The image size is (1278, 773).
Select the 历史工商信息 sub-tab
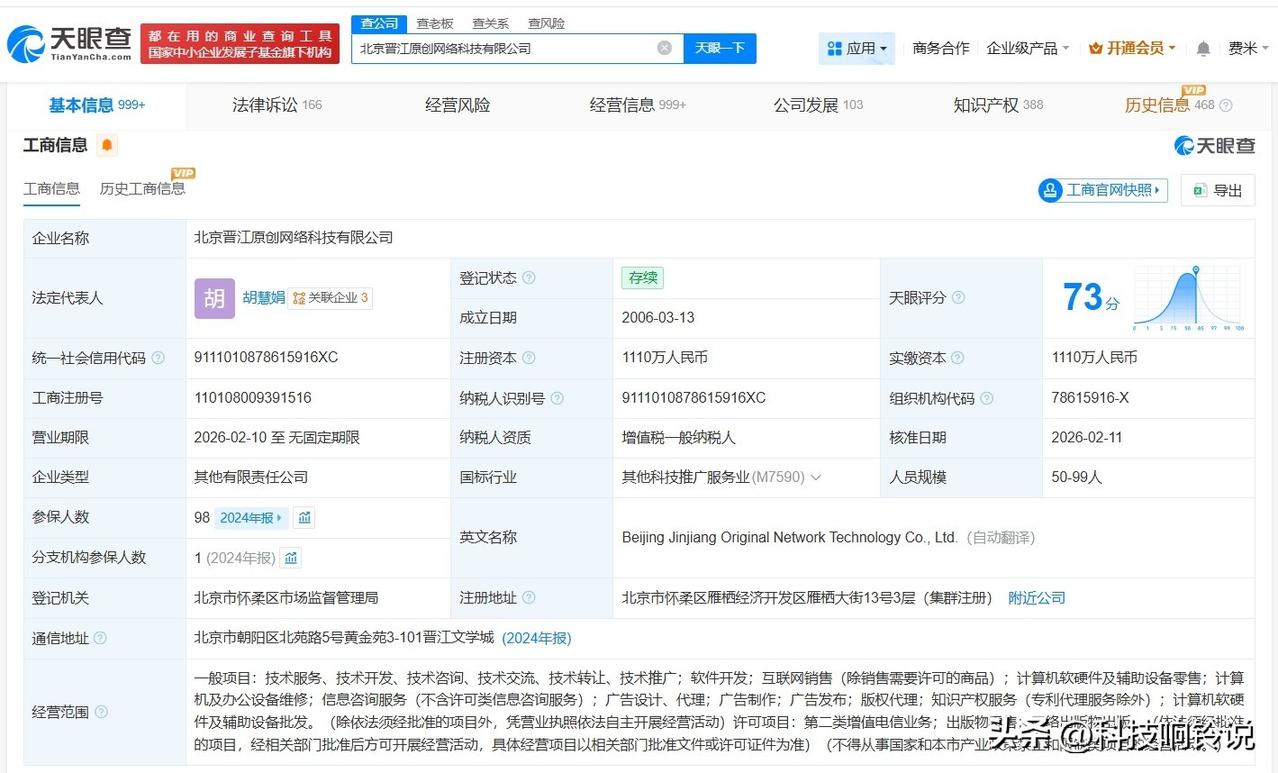(x=142, y=189)
